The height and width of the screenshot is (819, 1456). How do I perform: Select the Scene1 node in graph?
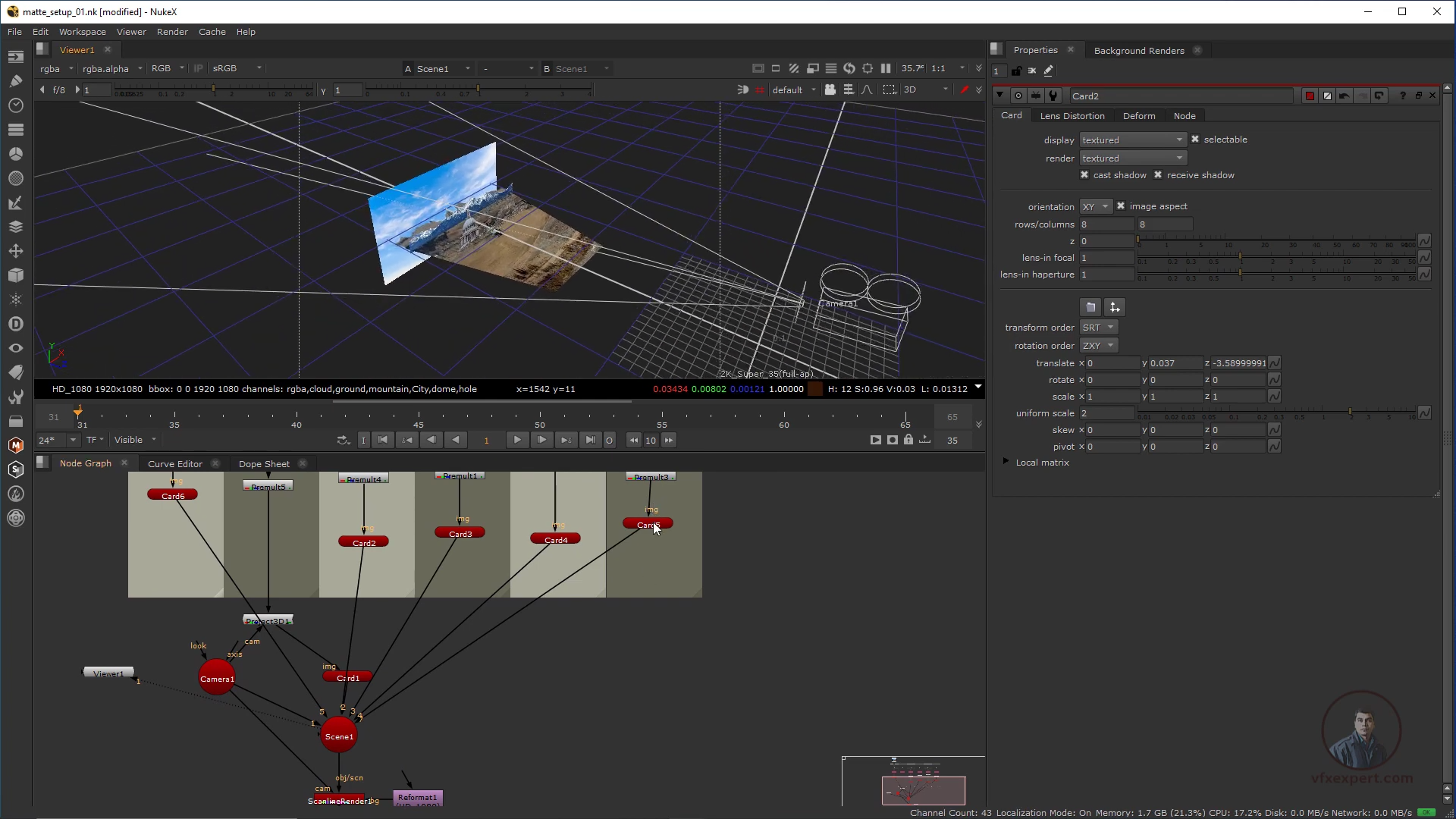(x=339, y=736)
